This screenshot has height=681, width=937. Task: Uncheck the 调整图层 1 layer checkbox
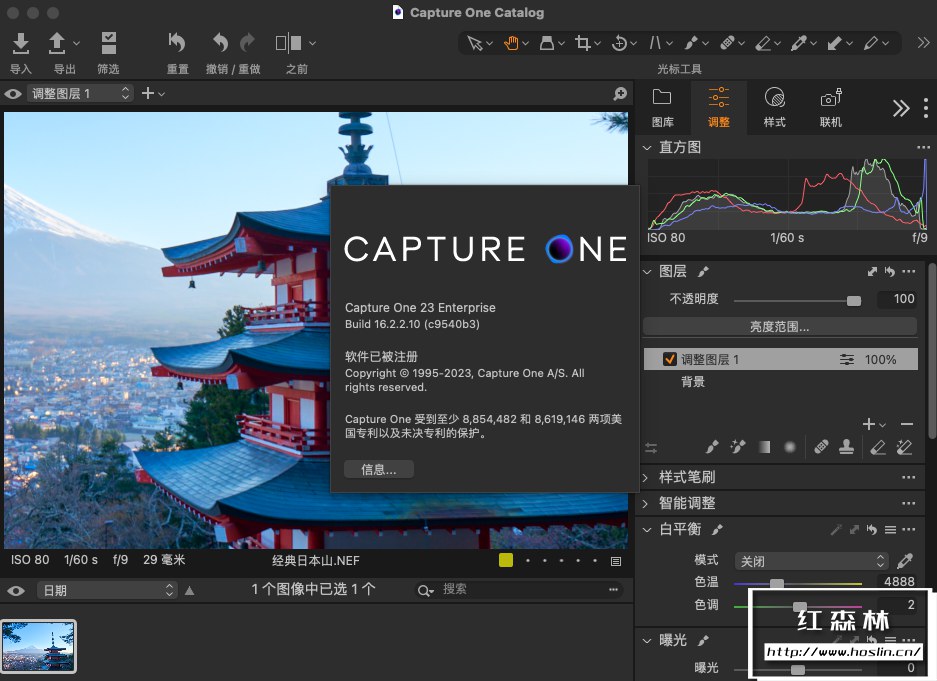(670, 360)
